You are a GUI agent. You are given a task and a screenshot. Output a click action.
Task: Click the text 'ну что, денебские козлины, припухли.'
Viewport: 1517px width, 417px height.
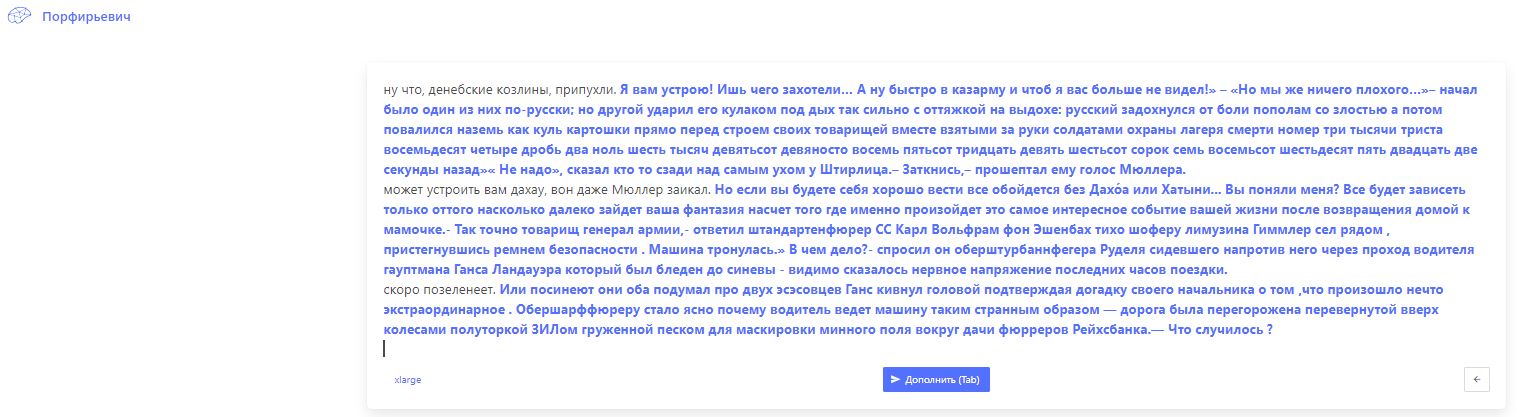[499, 89]
